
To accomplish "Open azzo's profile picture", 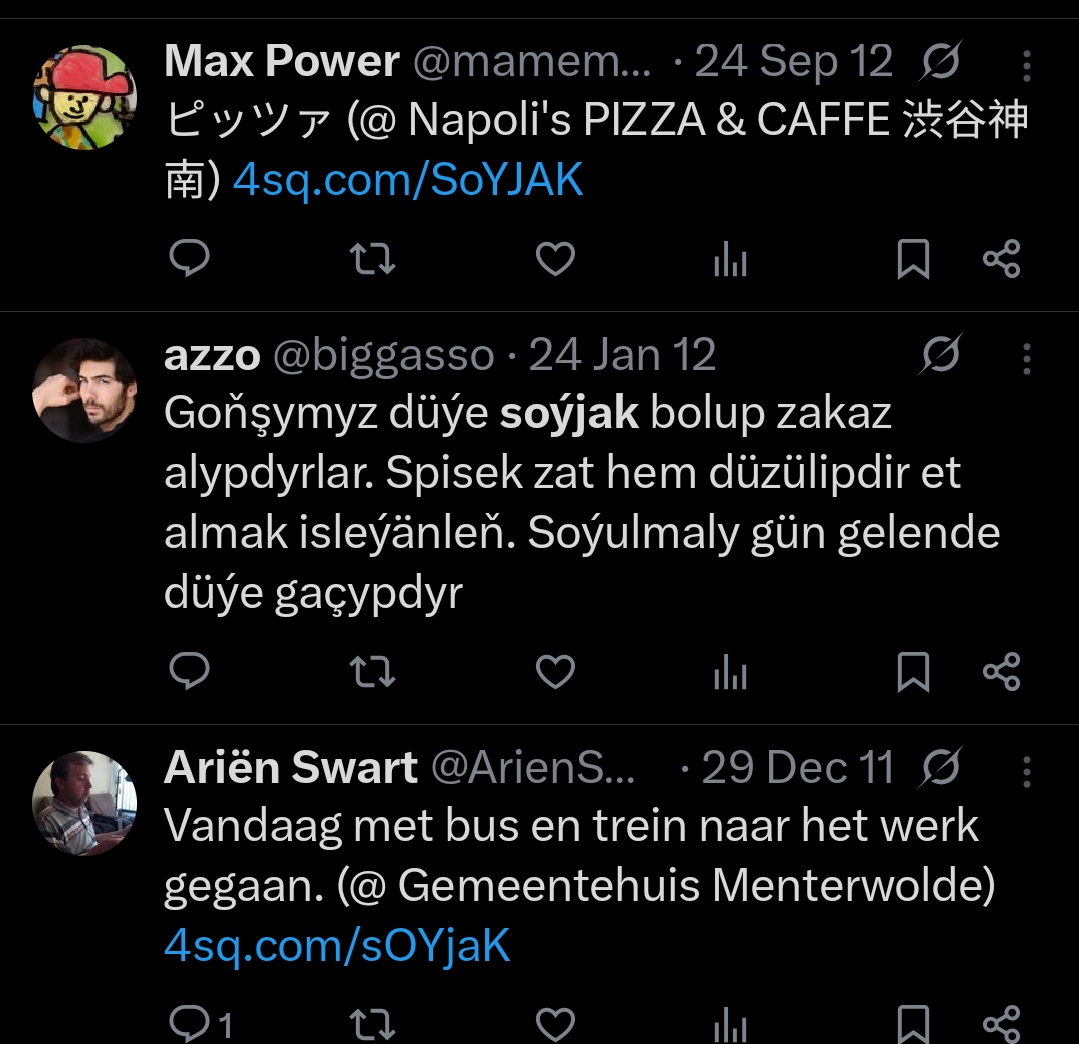I will coord(85,390).
